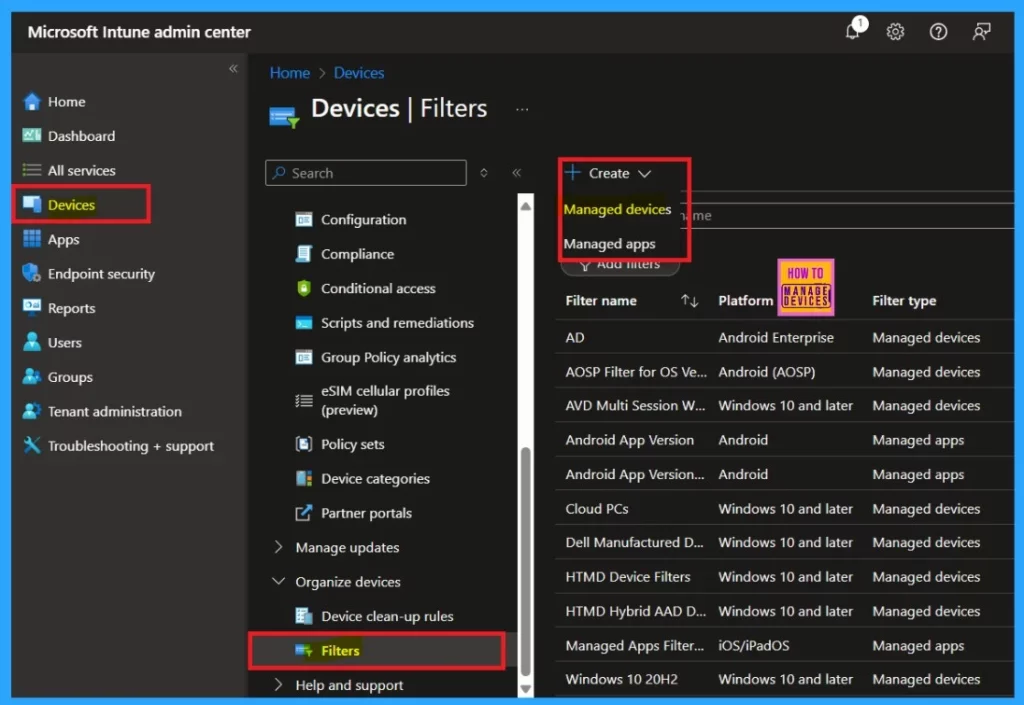
Task: Click scrollbar down arrow in device menu
Action: pyautogui.click(x=526, y=689)
